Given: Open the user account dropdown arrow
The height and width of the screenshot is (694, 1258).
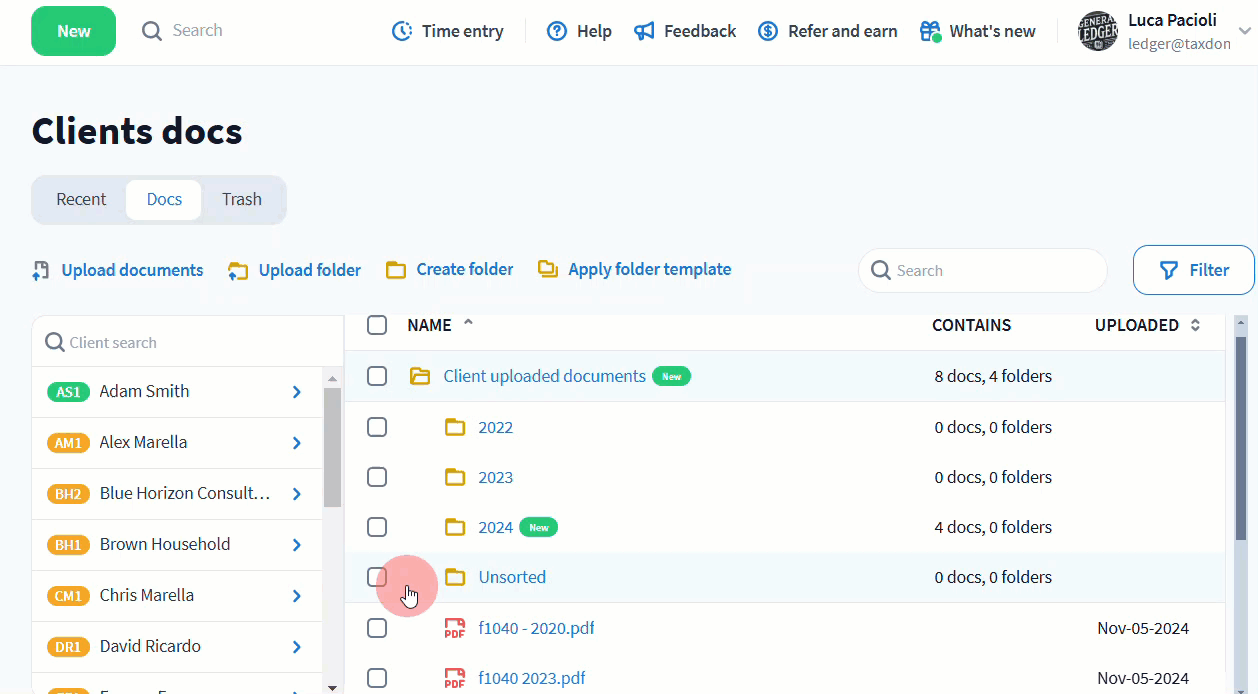Looking at the screenshot, I should (x=1245, y=31).
